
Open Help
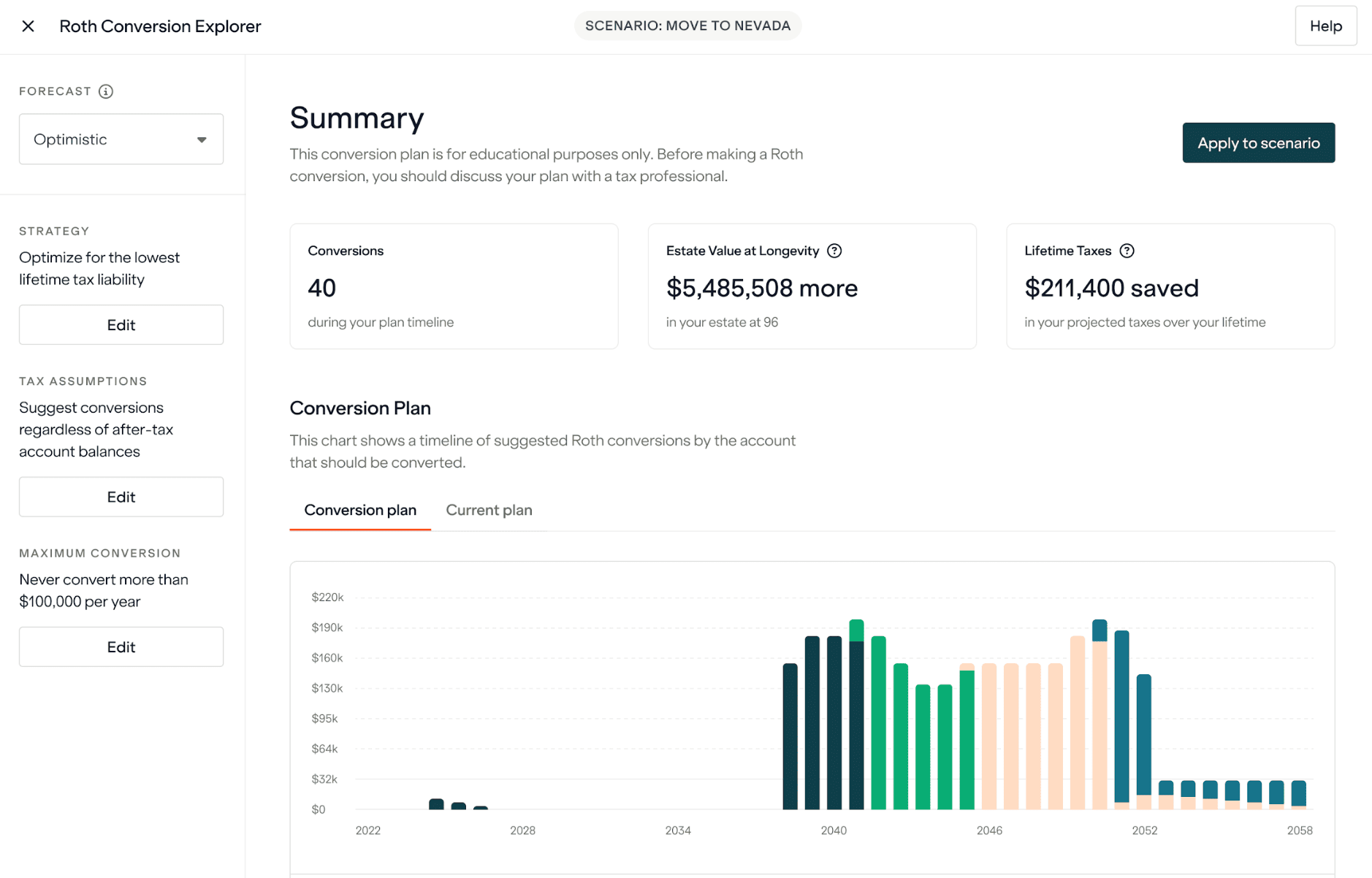click(x=1325, y=26)
